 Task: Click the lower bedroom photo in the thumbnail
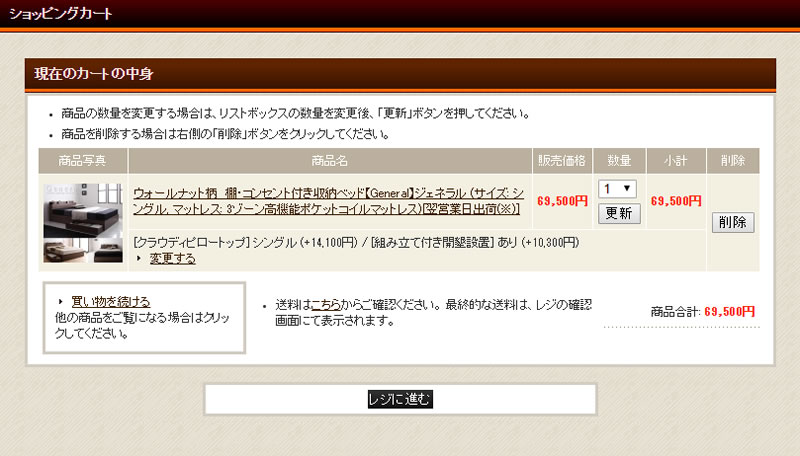(x=83, y=250)
